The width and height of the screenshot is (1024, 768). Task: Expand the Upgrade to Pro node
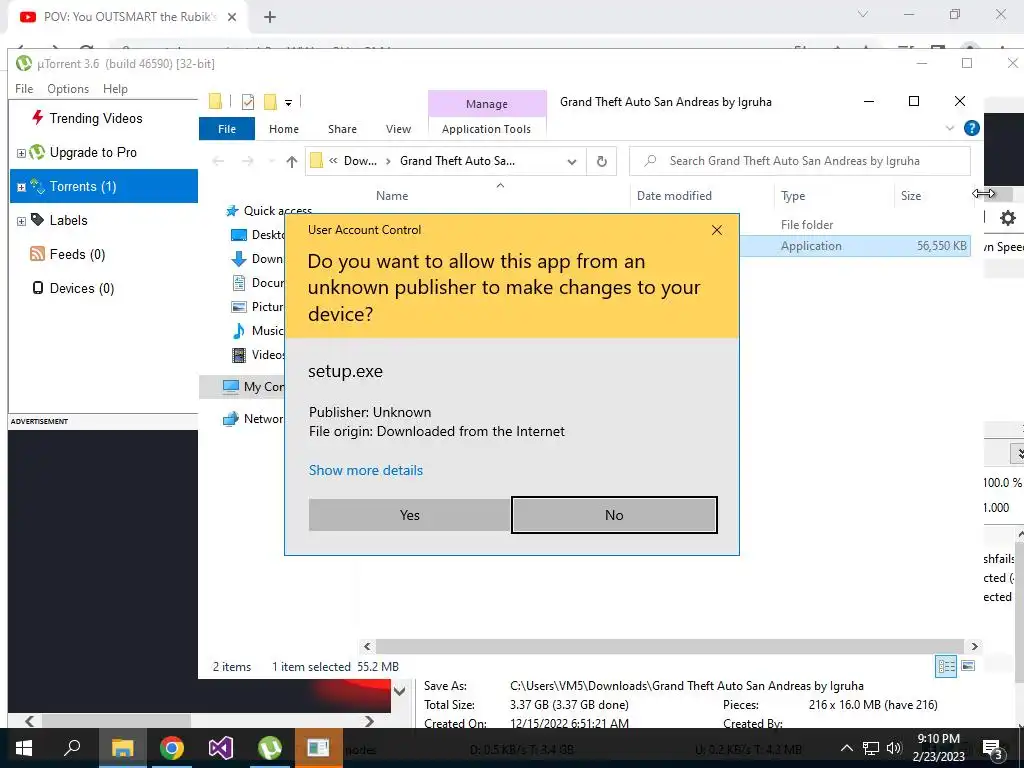point(21,153)
